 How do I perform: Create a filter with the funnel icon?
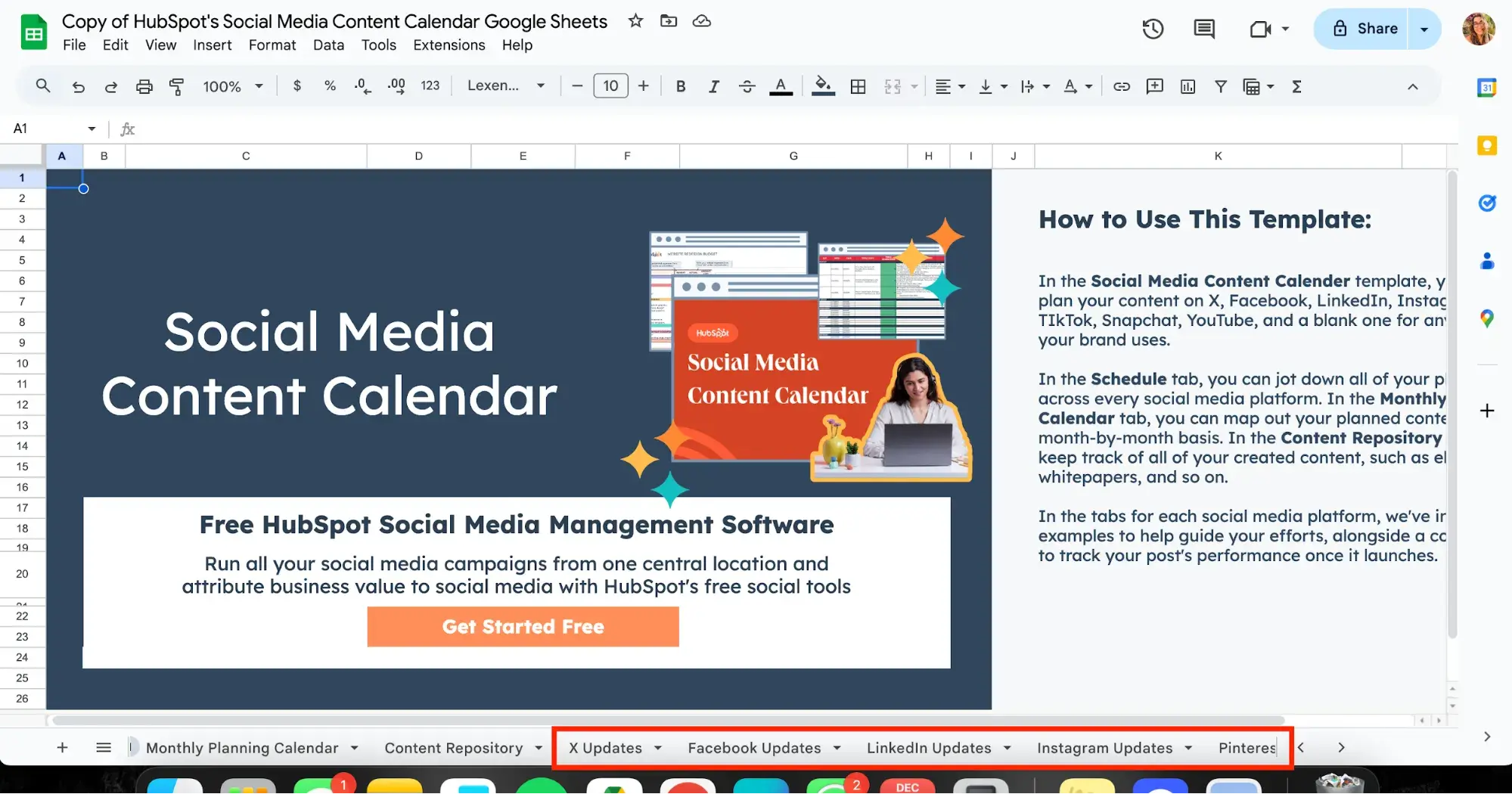coord(1221,85)
